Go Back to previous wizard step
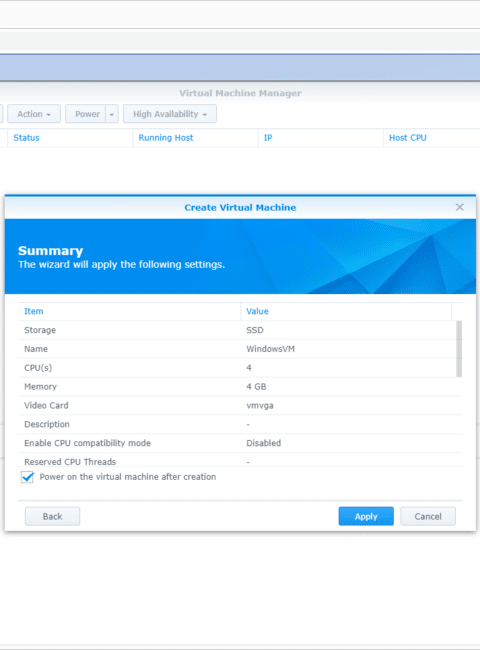480x650 pixels. [52, 517]
